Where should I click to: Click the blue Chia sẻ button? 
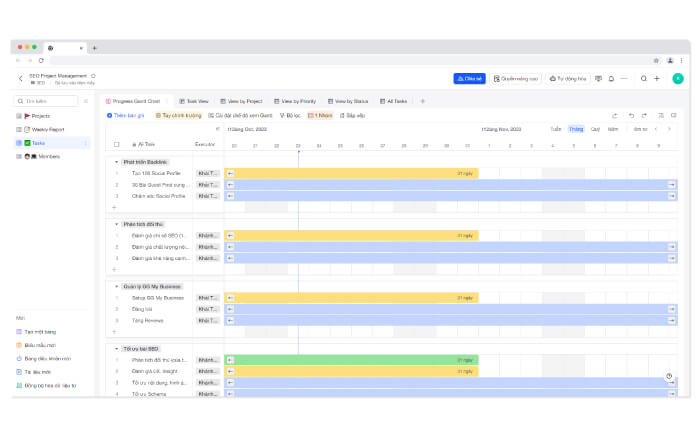(469, 78)
